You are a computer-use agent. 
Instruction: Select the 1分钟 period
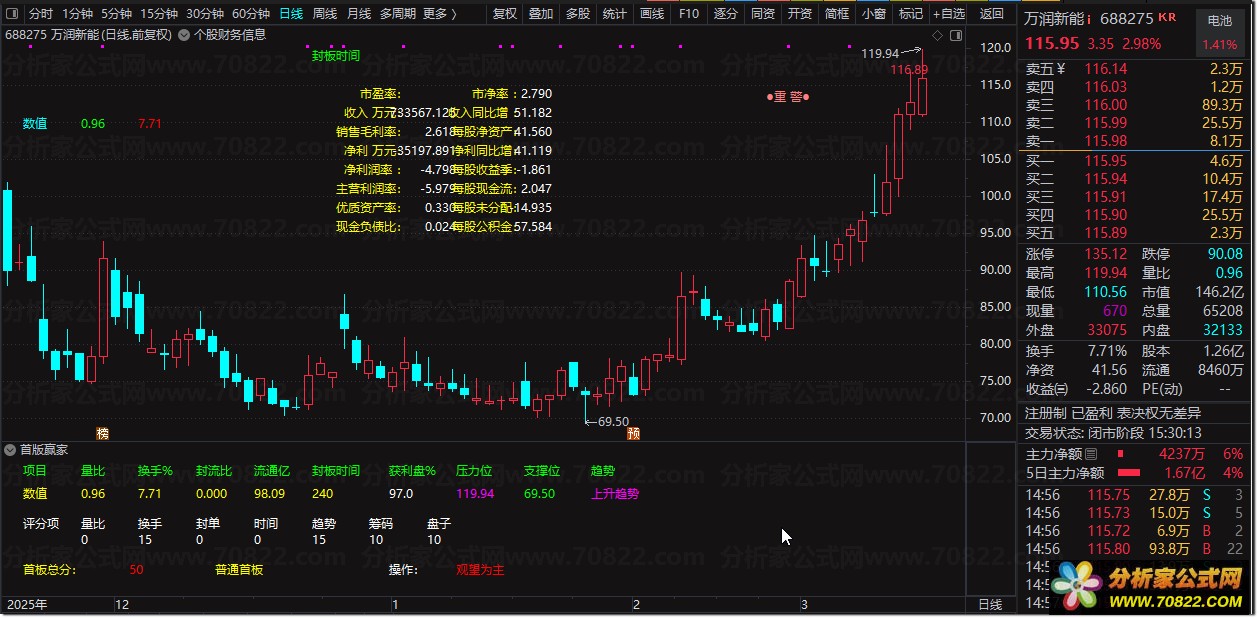(77, 14)
